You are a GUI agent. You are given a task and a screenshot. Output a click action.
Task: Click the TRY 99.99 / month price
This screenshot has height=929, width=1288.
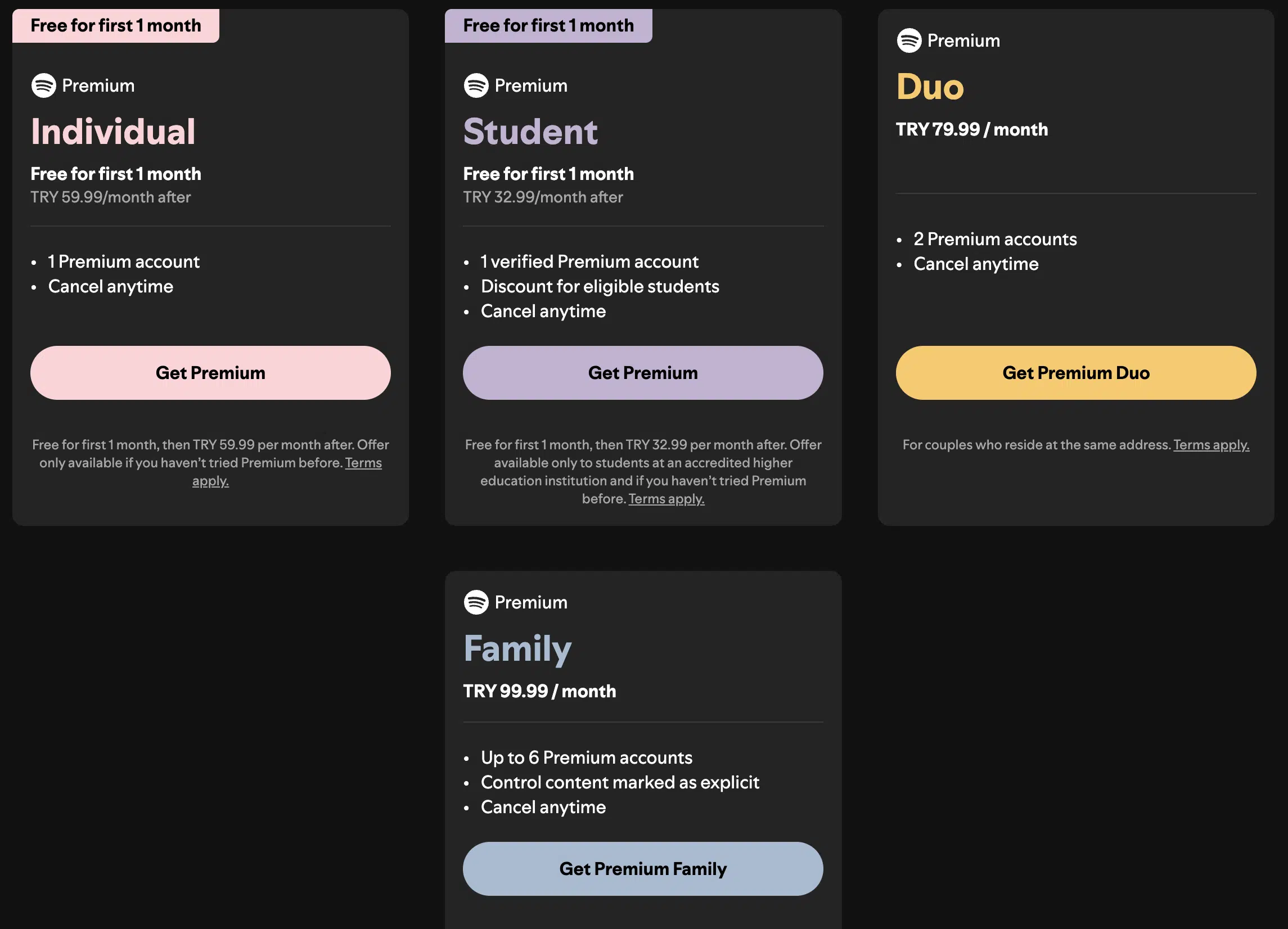[539, 691]
